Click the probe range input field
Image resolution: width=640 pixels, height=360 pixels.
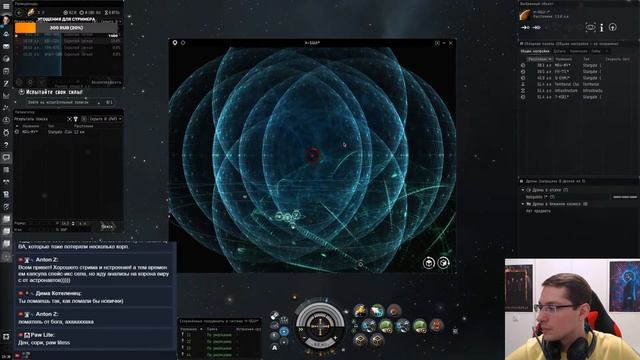(67, 223)
